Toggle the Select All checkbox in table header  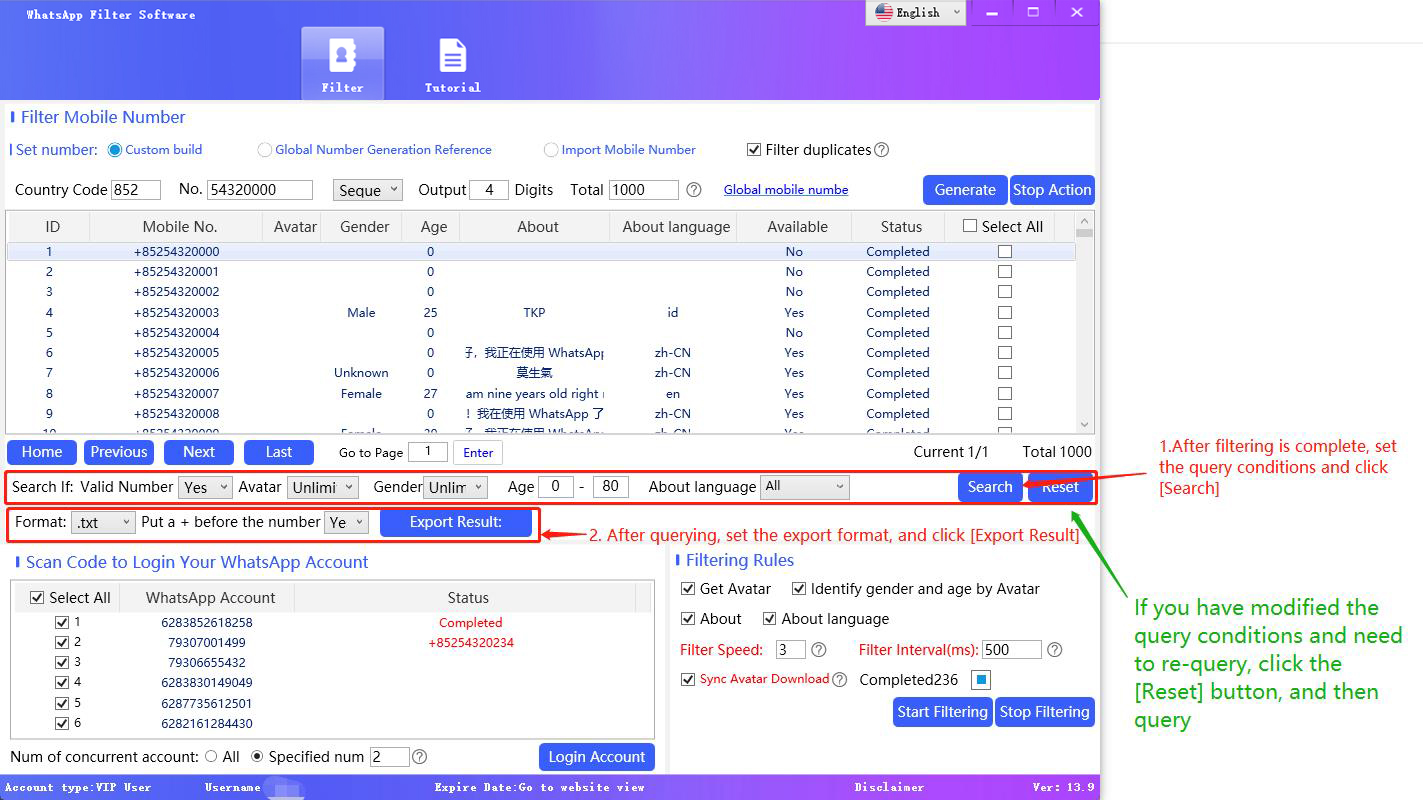coord(969,226)
